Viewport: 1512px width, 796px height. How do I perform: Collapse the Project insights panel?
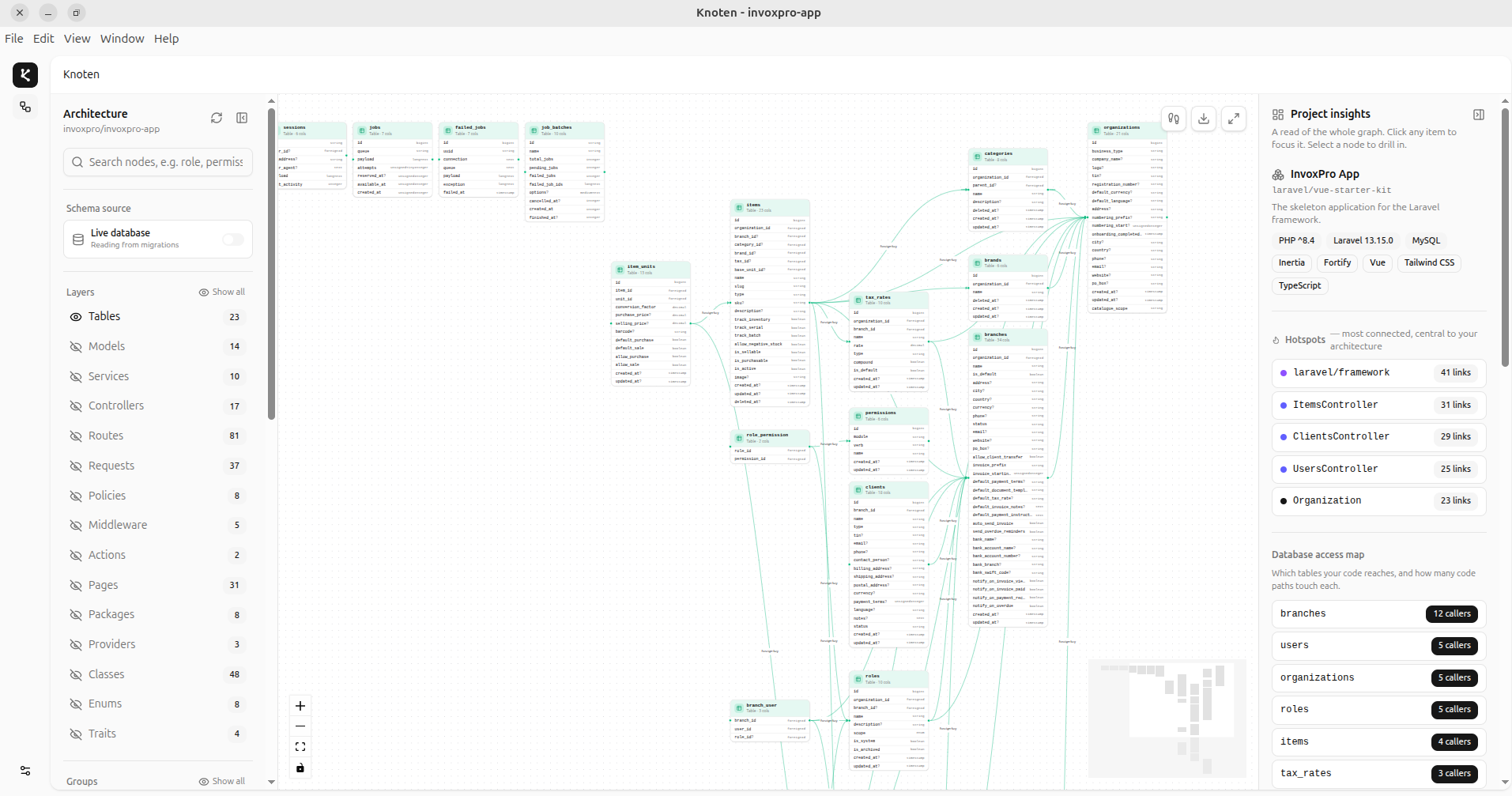pos(1479,115)
